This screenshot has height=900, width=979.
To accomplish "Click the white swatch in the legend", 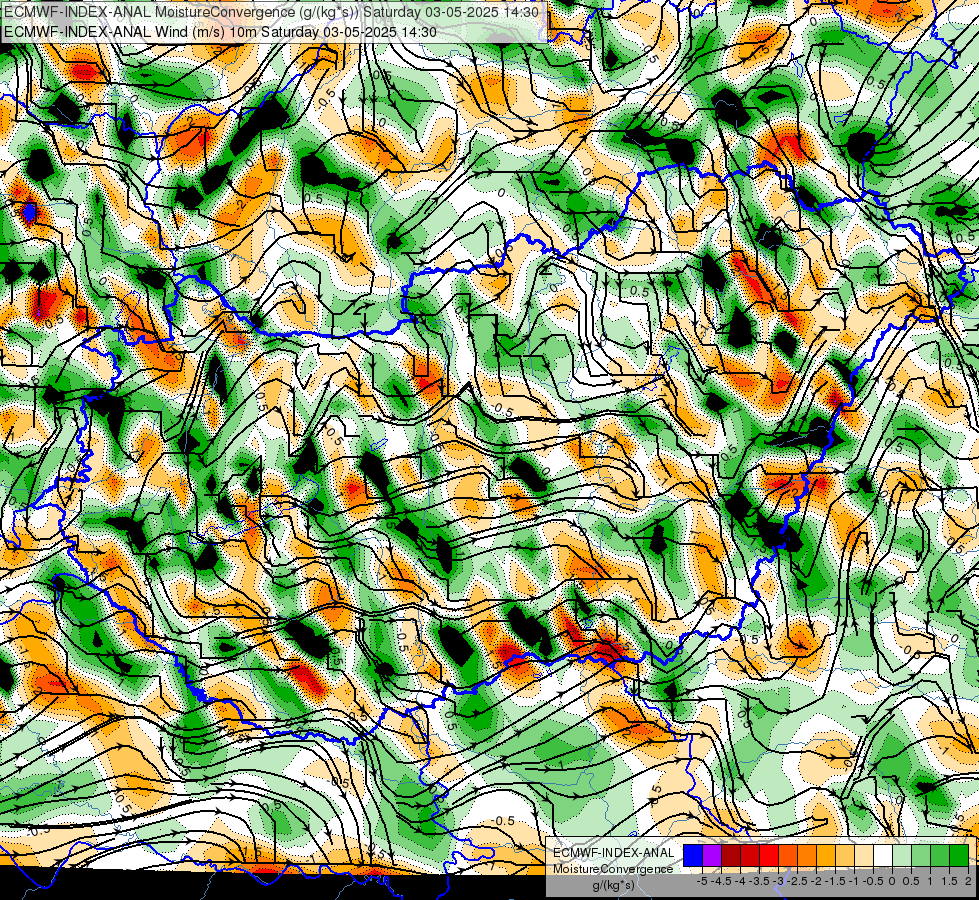I will pos(883,855).
